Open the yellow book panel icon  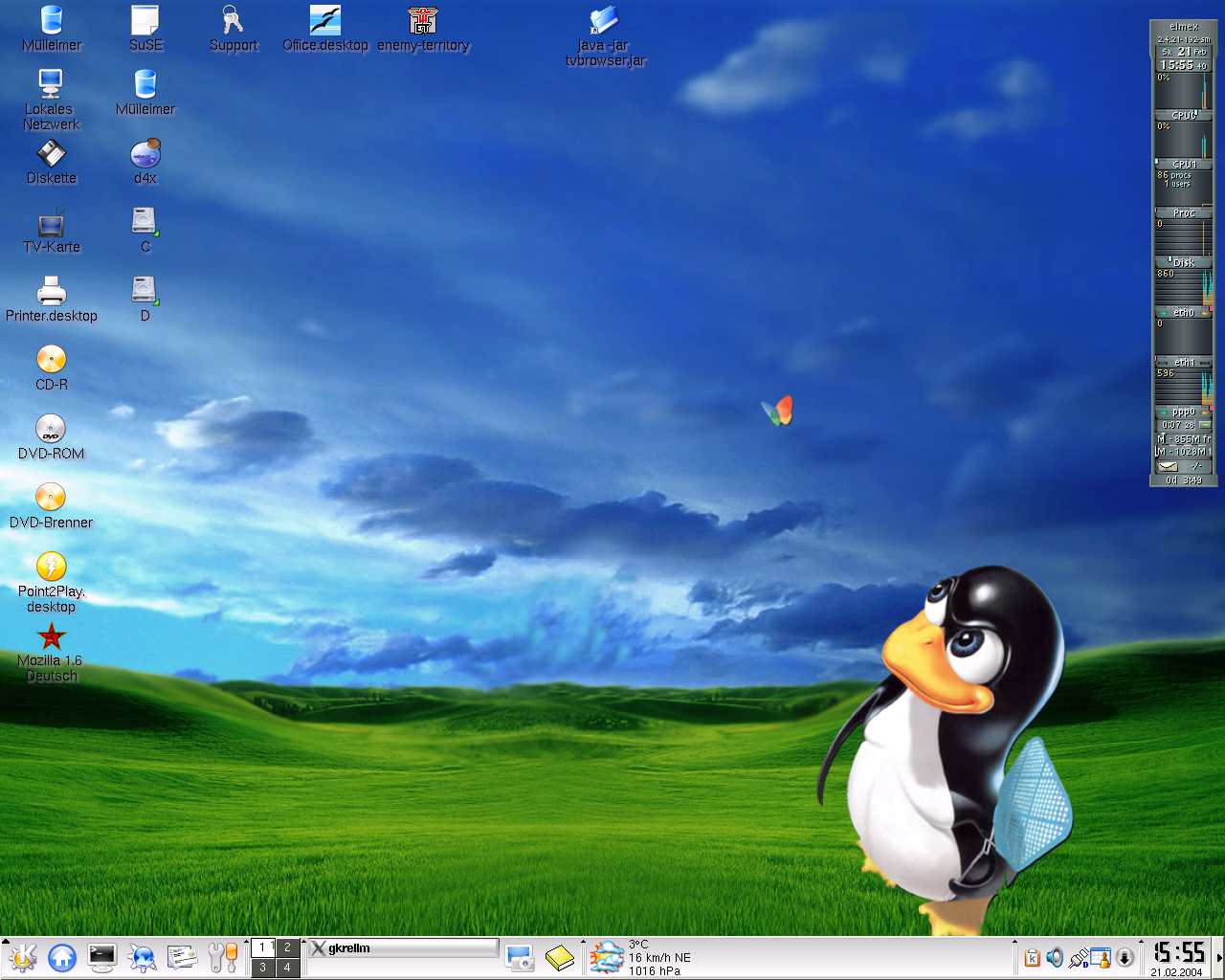pyautogui.click(x=560, y=957)
